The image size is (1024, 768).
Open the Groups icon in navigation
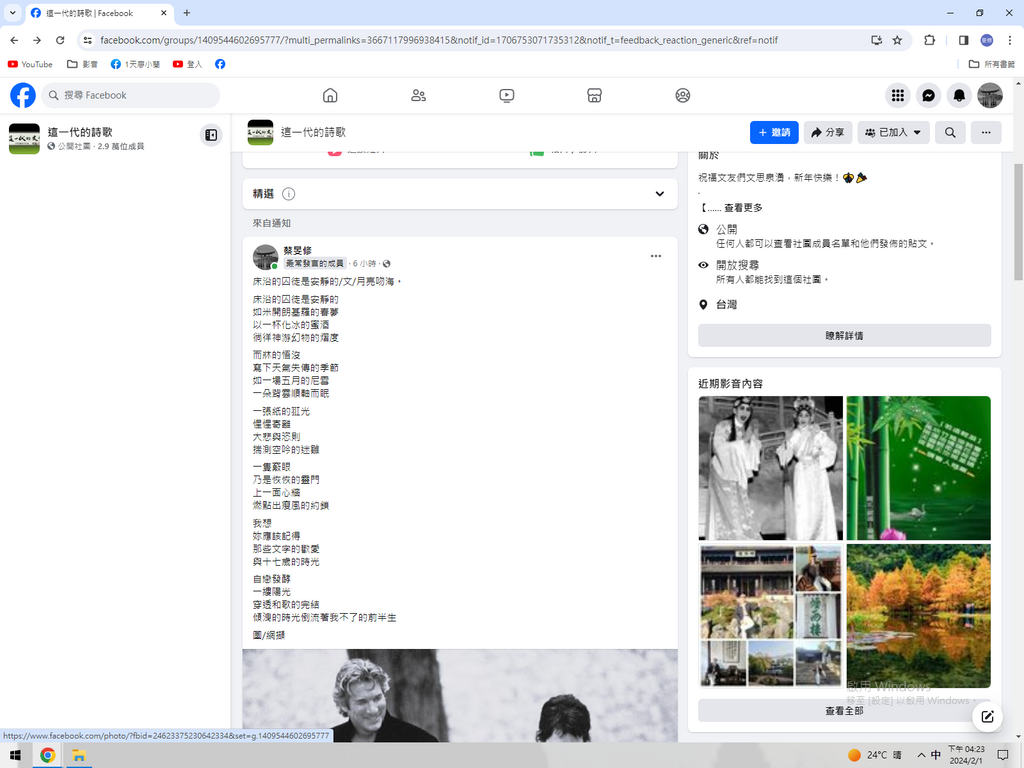point(683,95)
